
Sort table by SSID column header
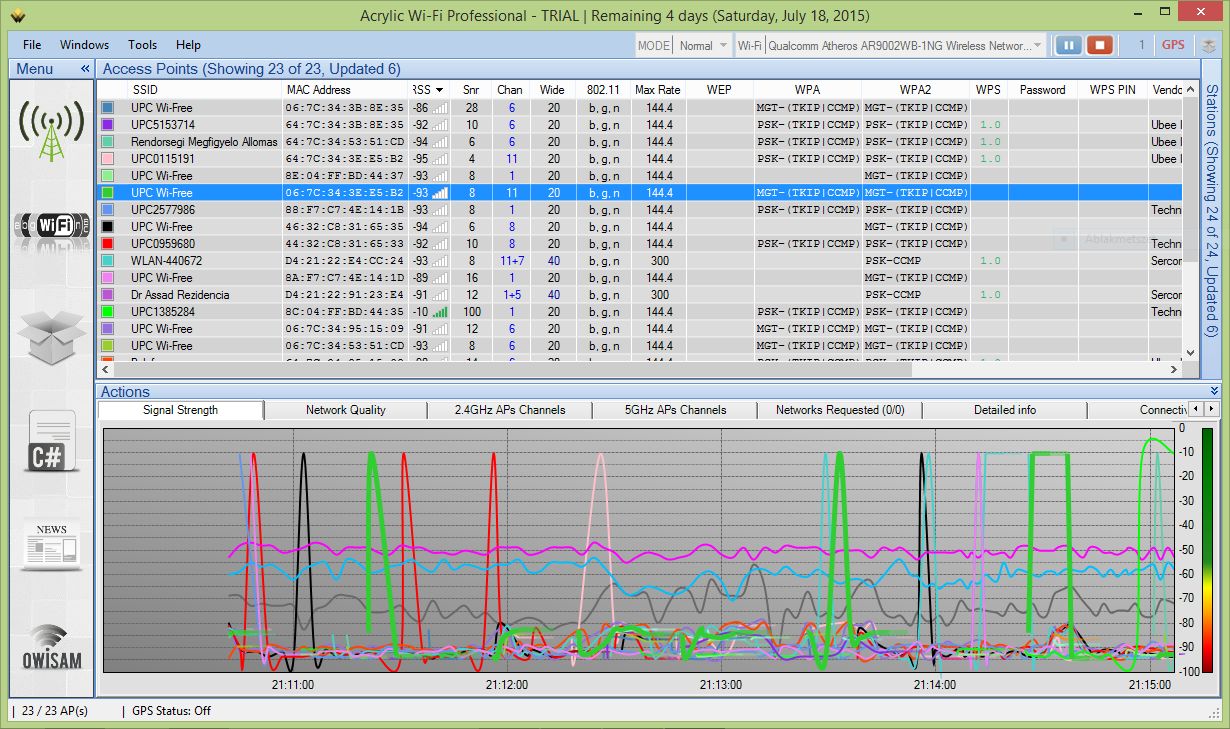pyautogui.click(x=145, y=90)
